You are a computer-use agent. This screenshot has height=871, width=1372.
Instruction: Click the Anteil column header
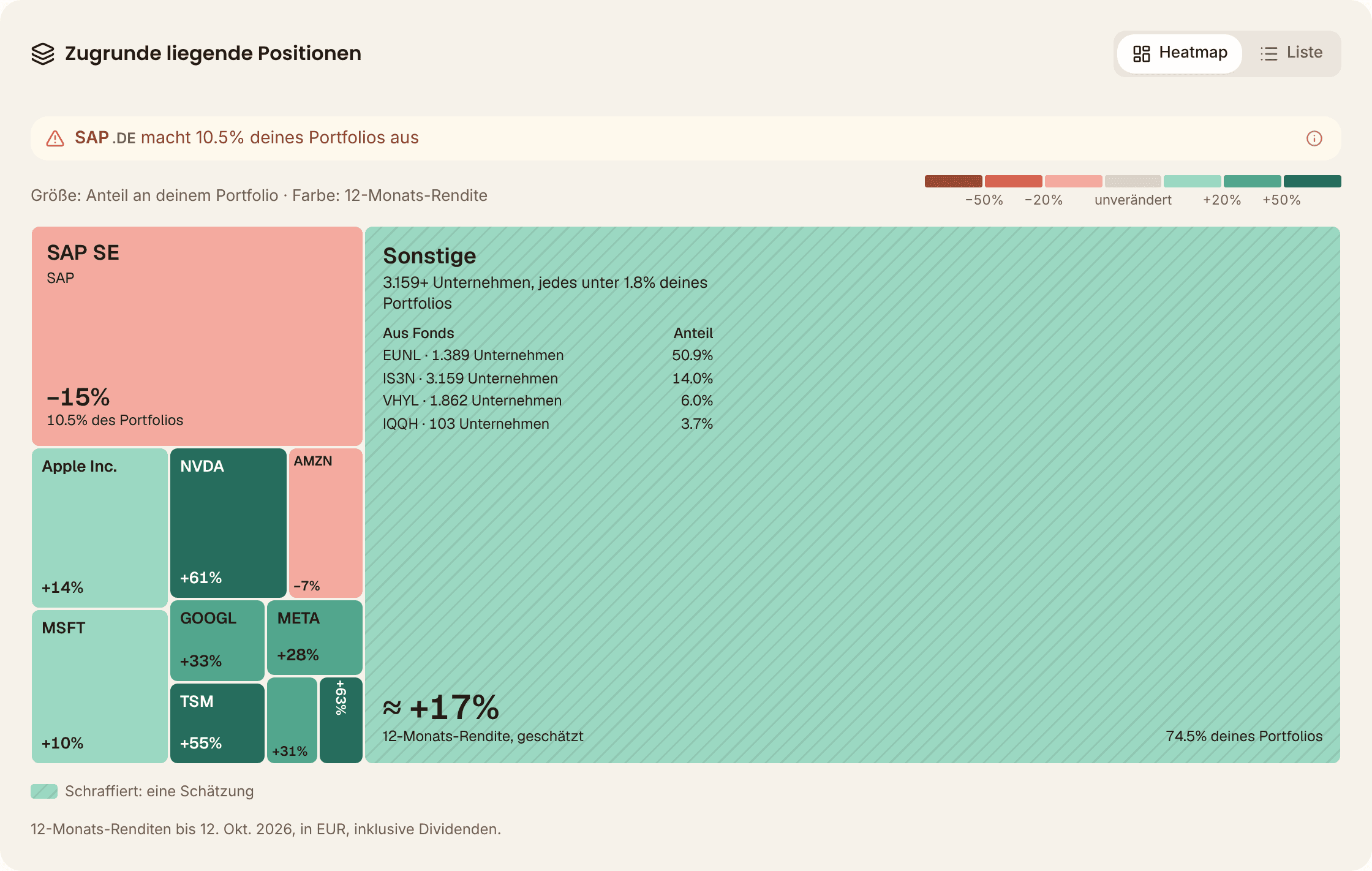693,333
